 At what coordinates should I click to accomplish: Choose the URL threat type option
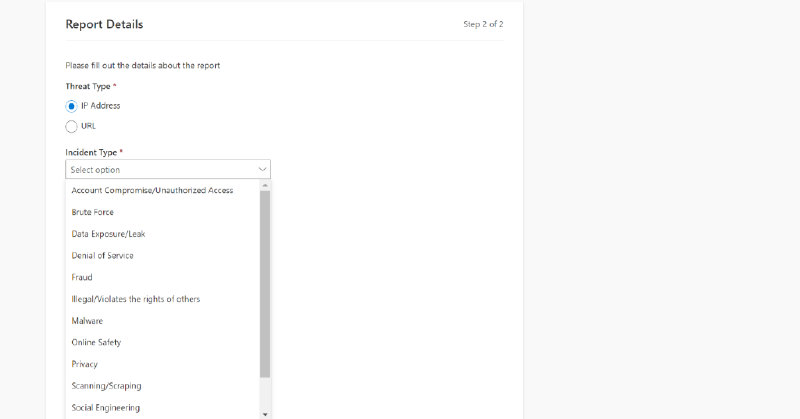[x=71, y=126]
